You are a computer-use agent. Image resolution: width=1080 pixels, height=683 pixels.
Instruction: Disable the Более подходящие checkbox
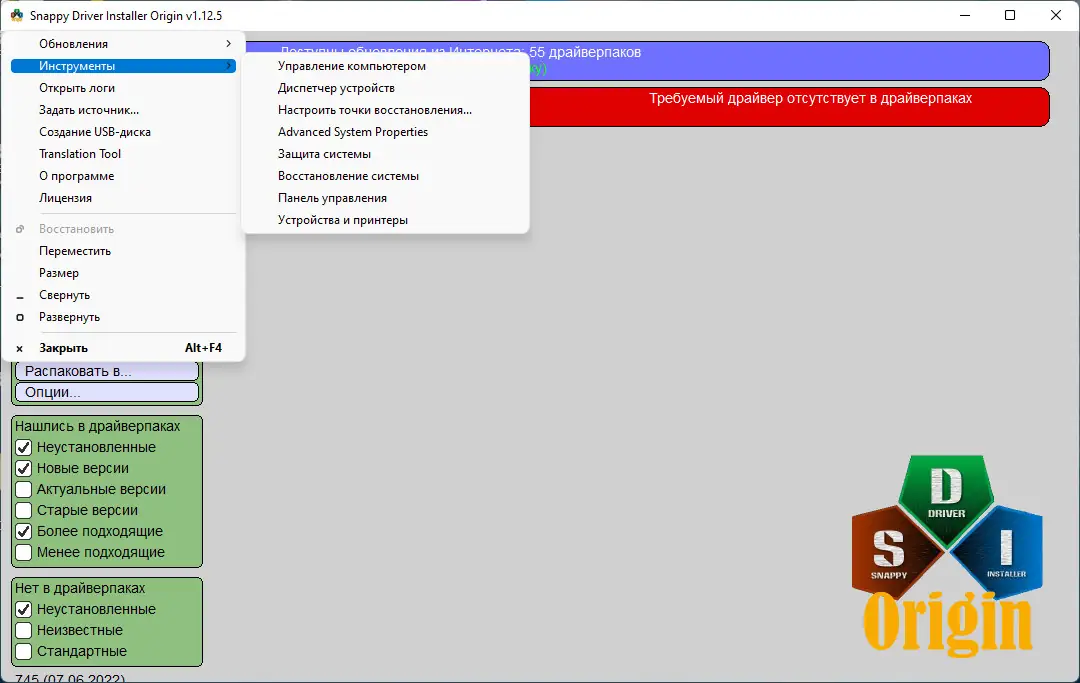pyautogui.click(x=23, y=531)
